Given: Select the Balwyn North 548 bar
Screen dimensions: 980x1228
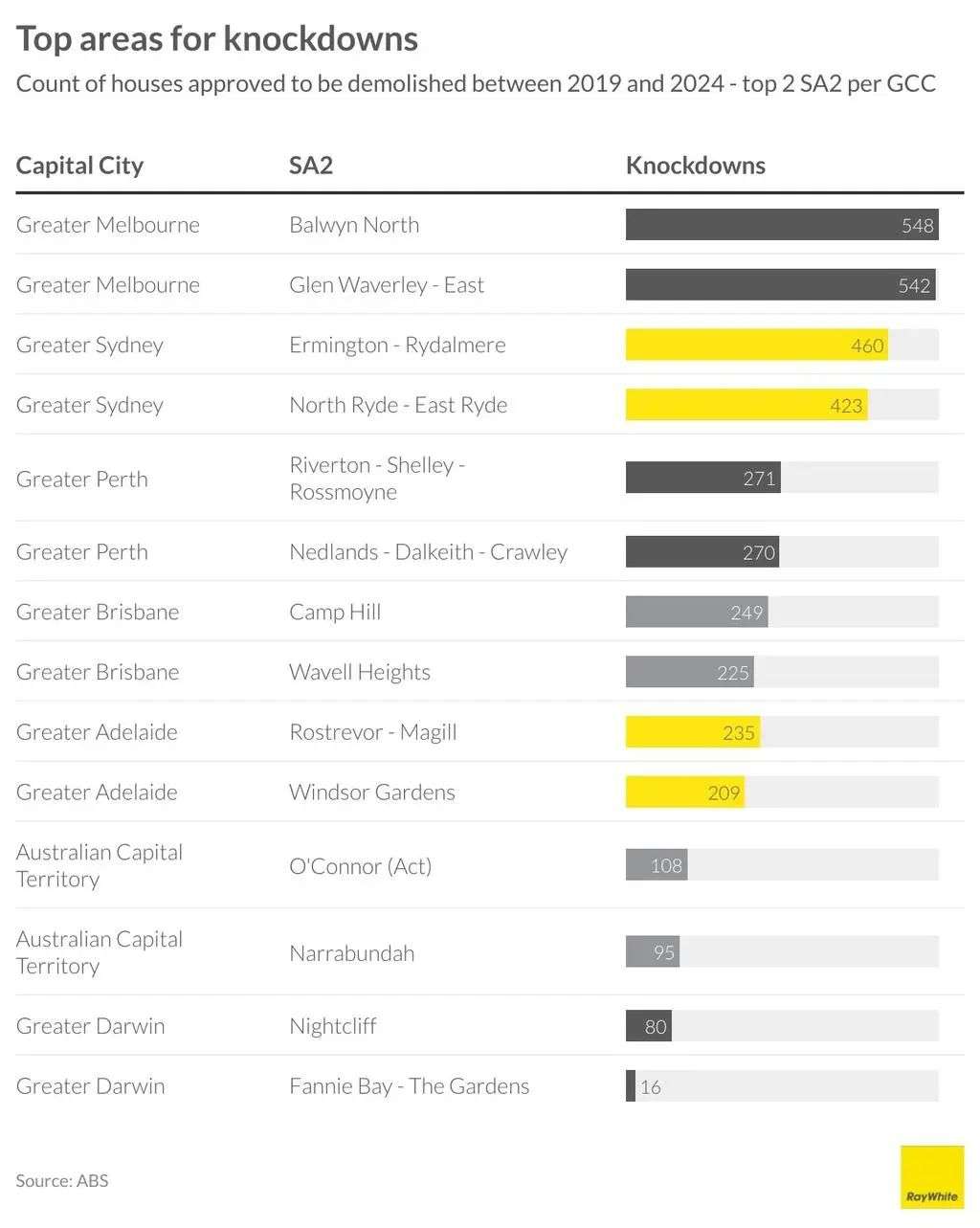Looking at the screenshot, I should tap(782, 225).
